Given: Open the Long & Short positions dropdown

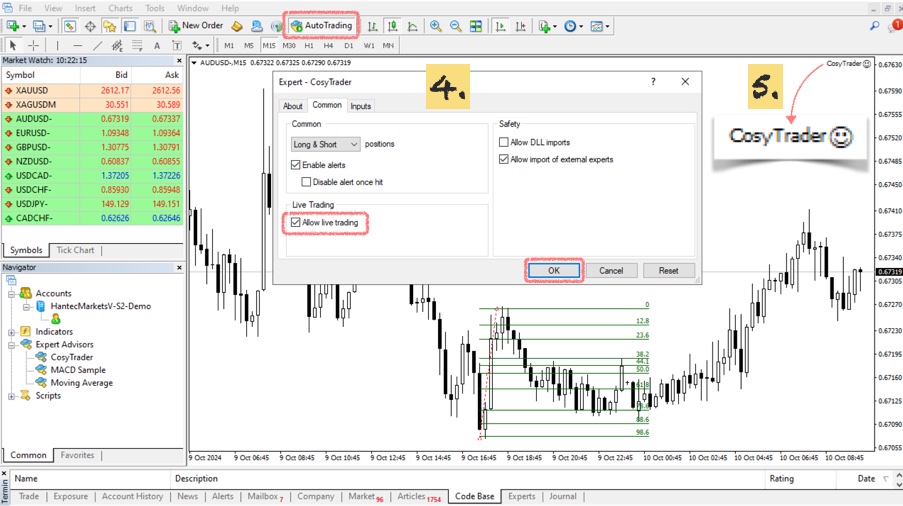Looking at the screenshot, I should coord(324,144).
